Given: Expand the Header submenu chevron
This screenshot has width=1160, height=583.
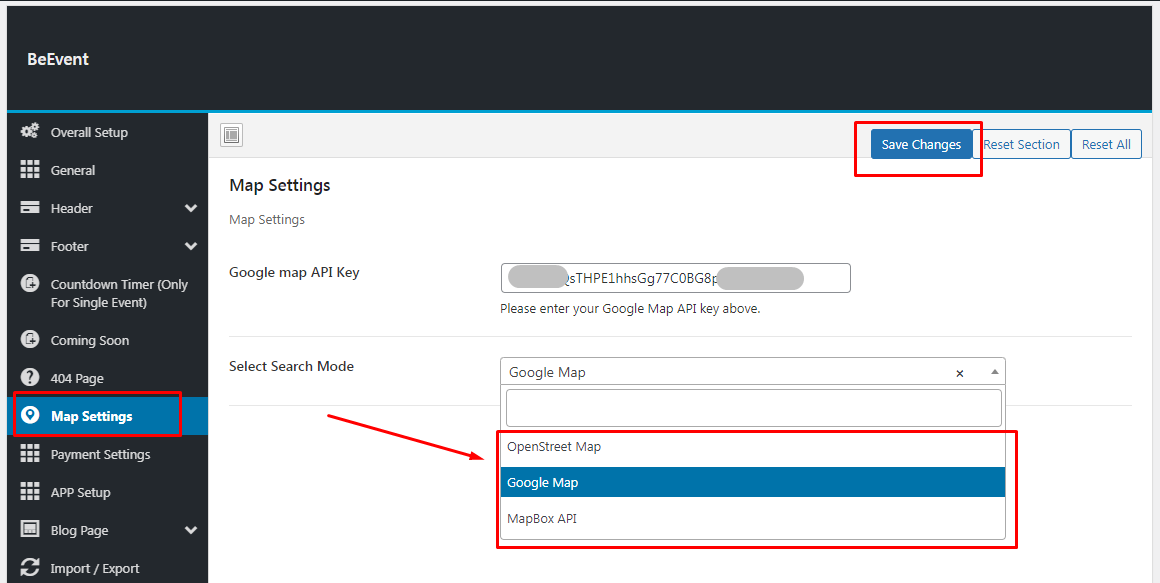Looking at the screenshot, I should click(191, 208).
